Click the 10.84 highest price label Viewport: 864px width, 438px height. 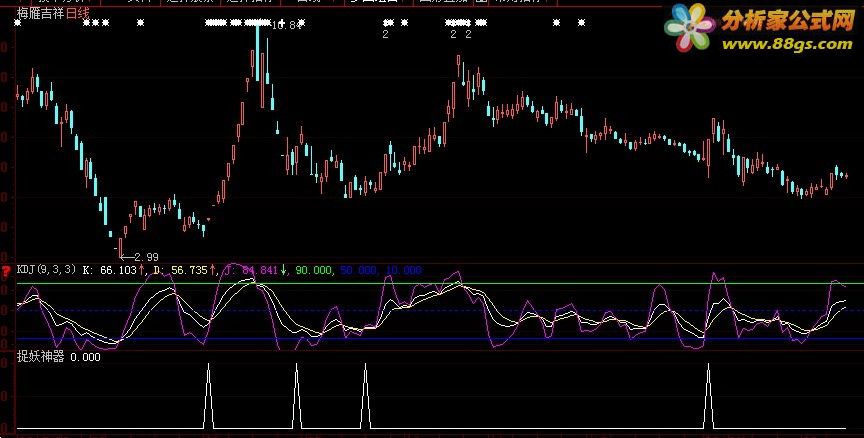tap(285, 25)
